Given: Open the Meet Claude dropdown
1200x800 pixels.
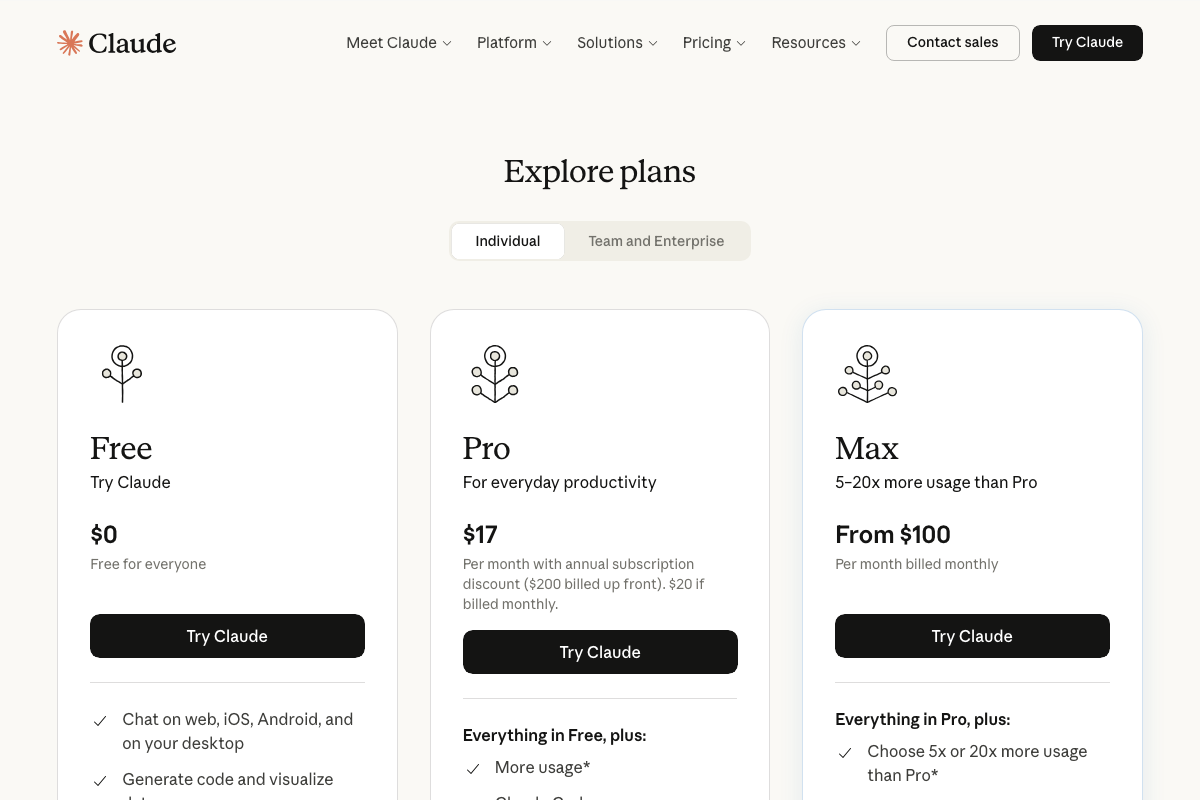Looking at the screenshot, I should pyautogui.click(x=398, y=42).
